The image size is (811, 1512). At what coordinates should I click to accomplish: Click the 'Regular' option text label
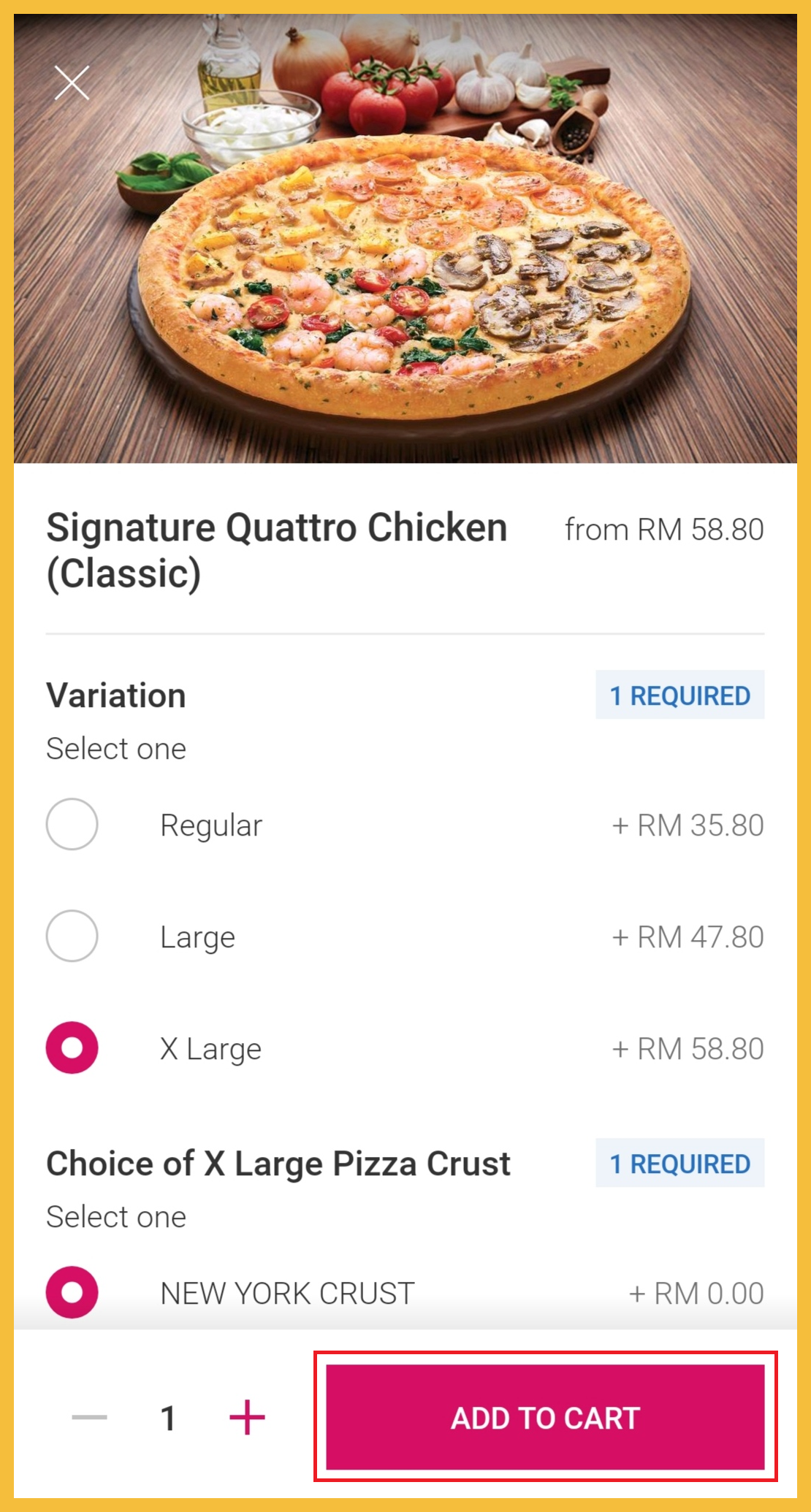click(x=210, y=825)
